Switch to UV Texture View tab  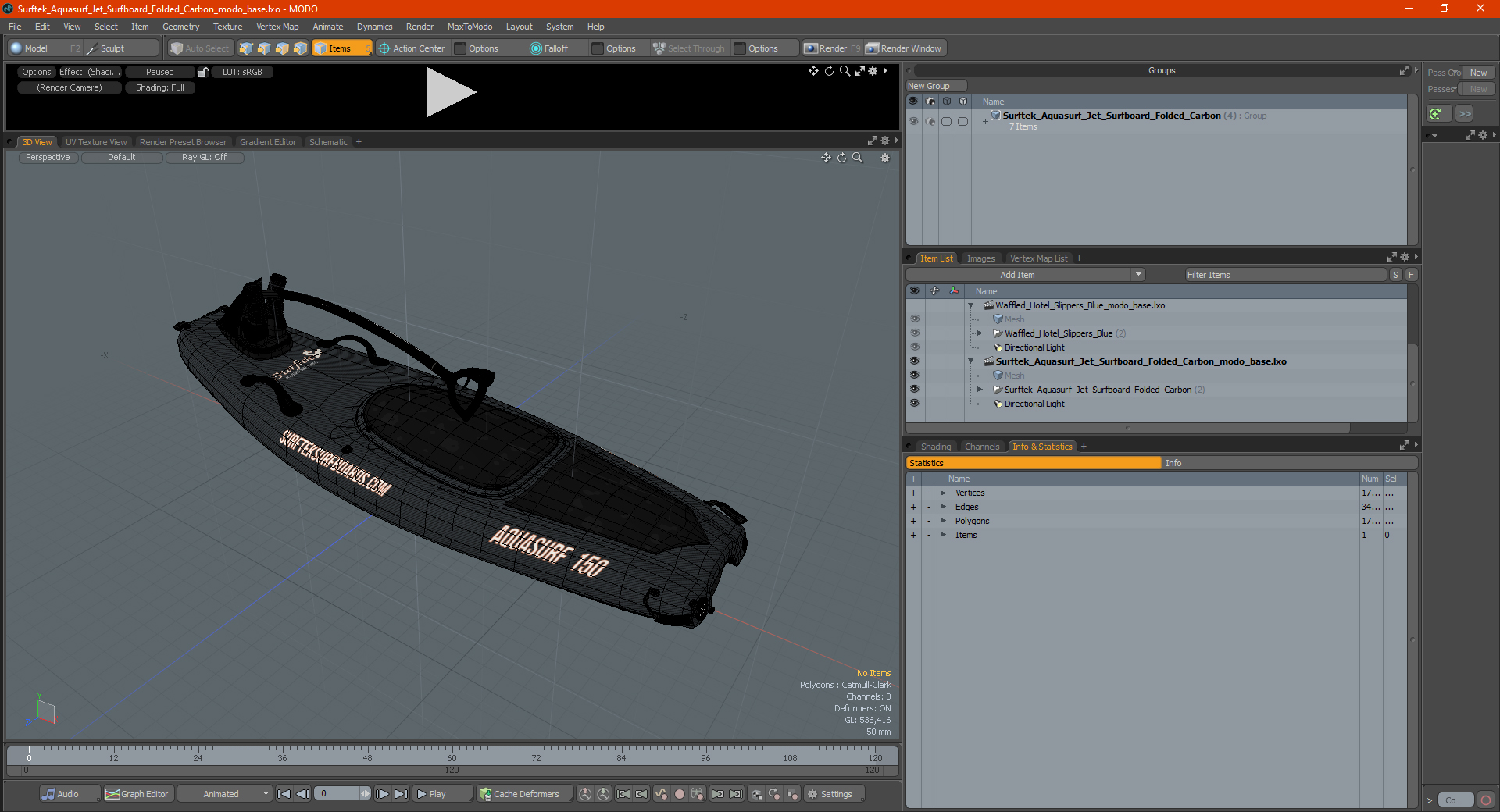[96, 142]
